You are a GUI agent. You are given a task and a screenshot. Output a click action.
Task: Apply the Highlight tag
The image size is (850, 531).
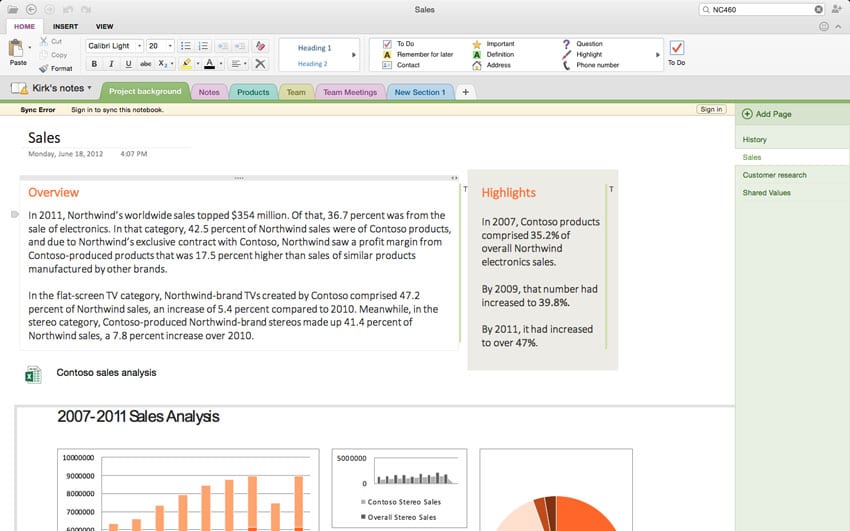582,54
